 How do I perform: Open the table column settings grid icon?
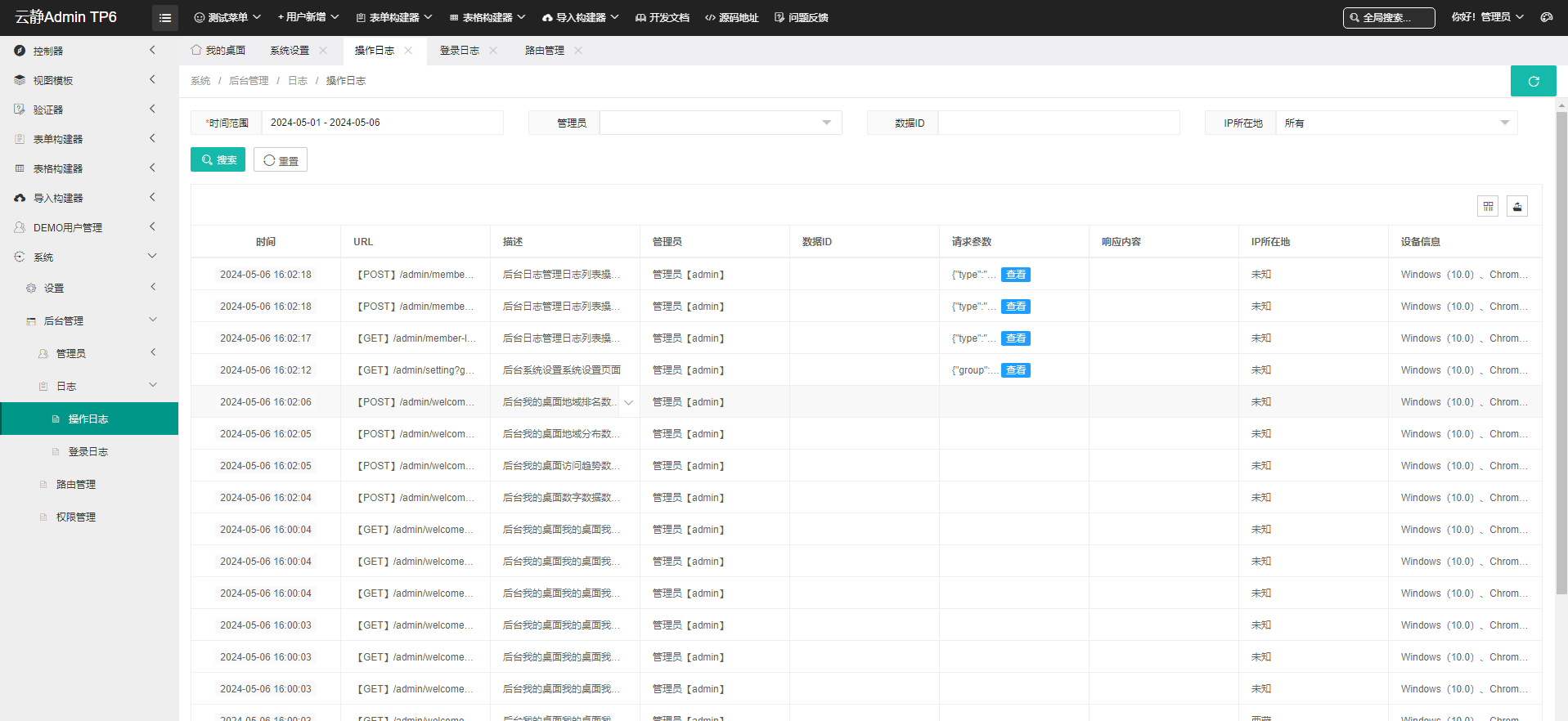pyautogui.click(x=1488, y=206)
